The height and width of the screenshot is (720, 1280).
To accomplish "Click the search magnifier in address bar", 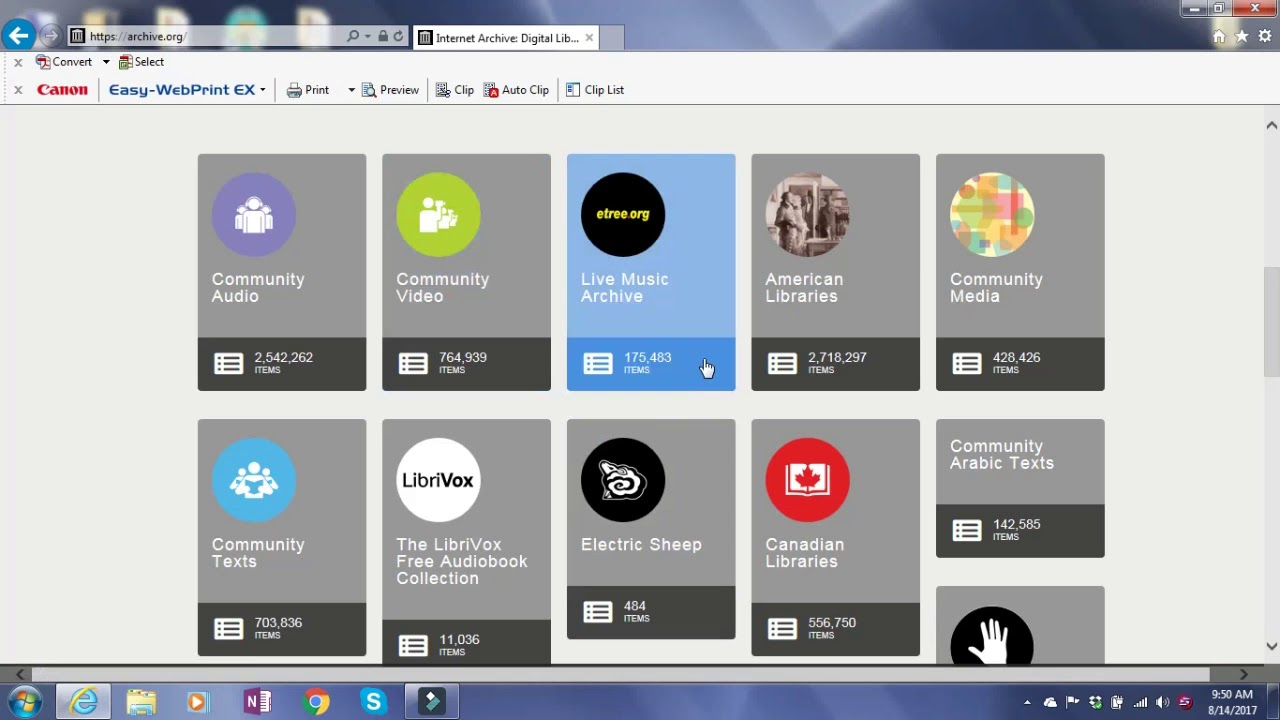I will point(352,36).
